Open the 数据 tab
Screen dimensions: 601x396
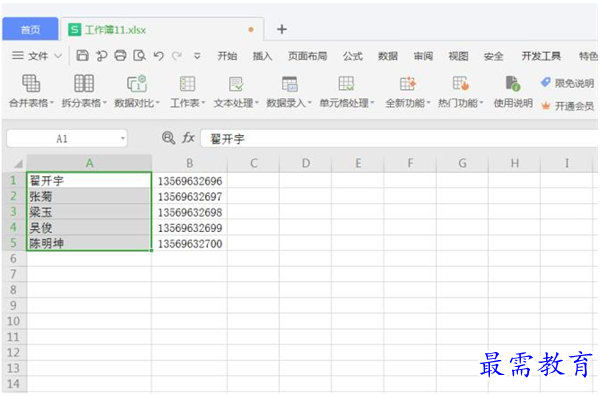(388, 56)
